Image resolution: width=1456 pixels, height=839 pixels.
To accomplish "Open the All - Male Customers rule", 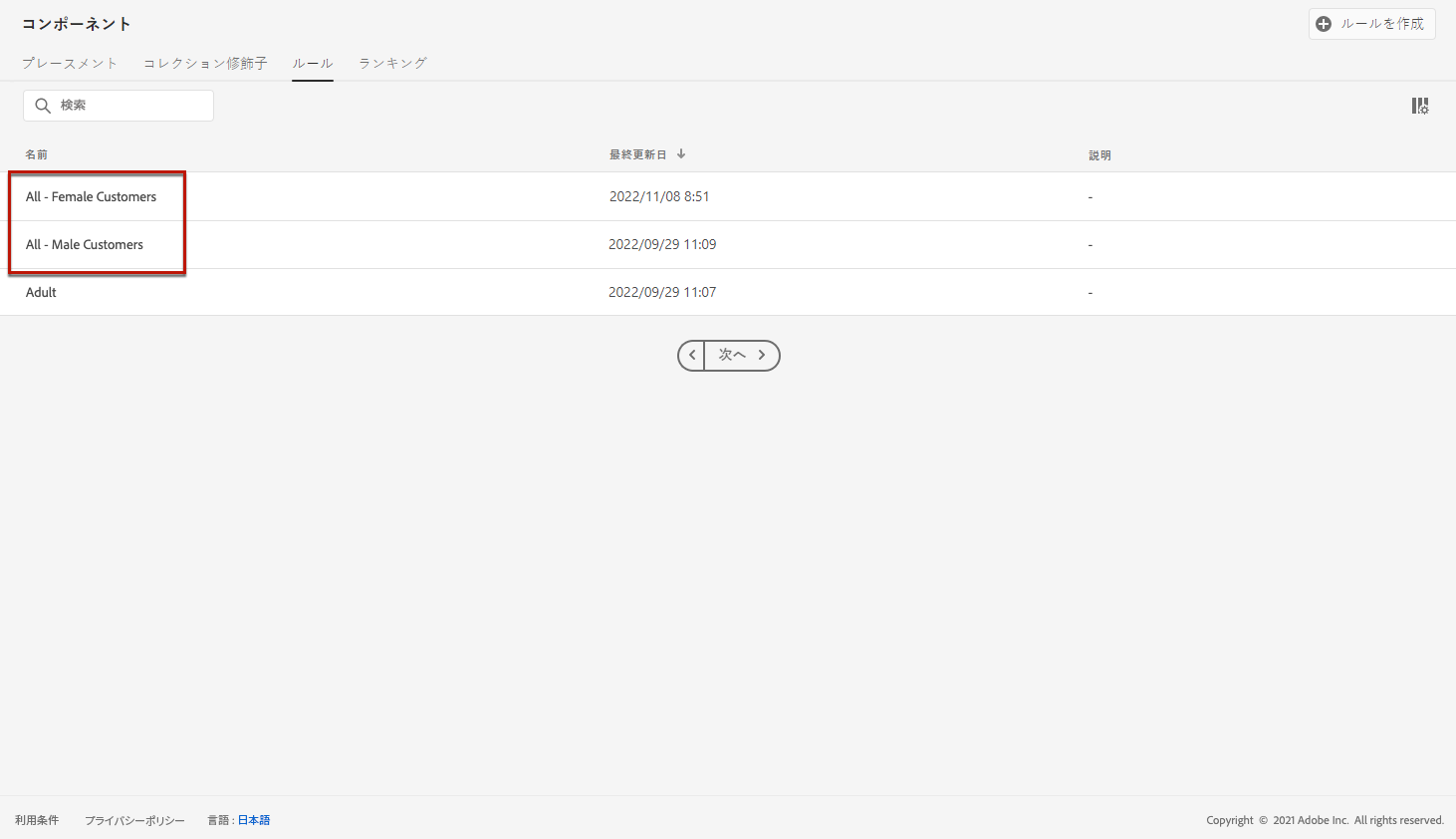I will point(85,244).
